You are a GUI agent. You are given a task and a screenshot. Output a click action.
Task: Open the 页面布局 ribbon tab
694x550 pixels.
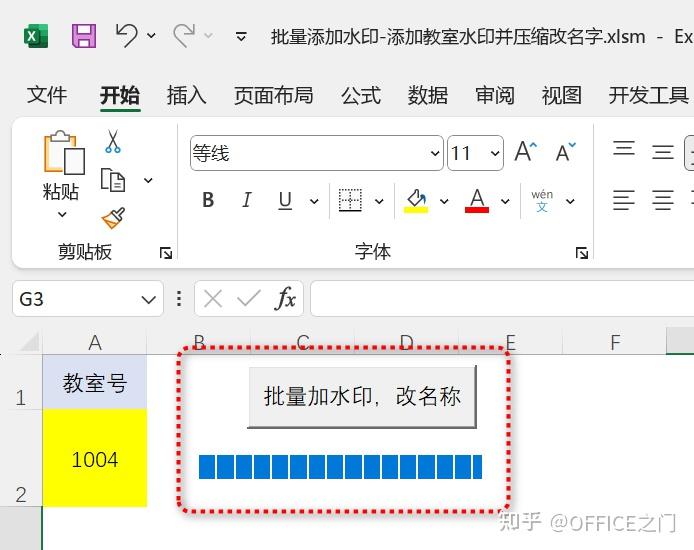tap(274, 95)
